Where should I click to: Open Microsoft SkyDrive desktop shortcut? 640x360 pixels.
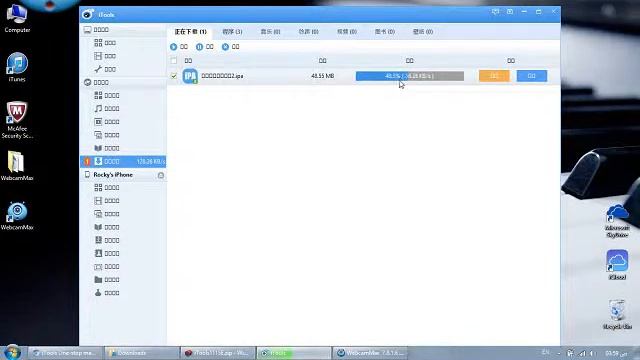617,221
